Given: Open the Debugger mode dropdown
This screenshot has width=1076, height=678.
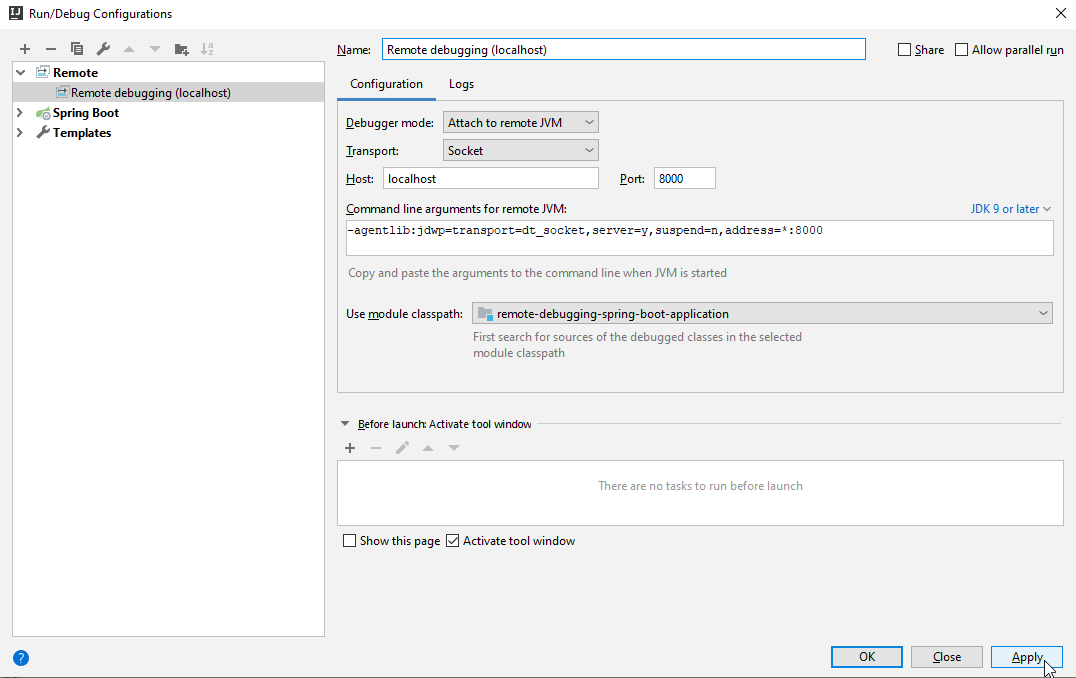Looking at the screenshot, I should [x=521, y=122].
